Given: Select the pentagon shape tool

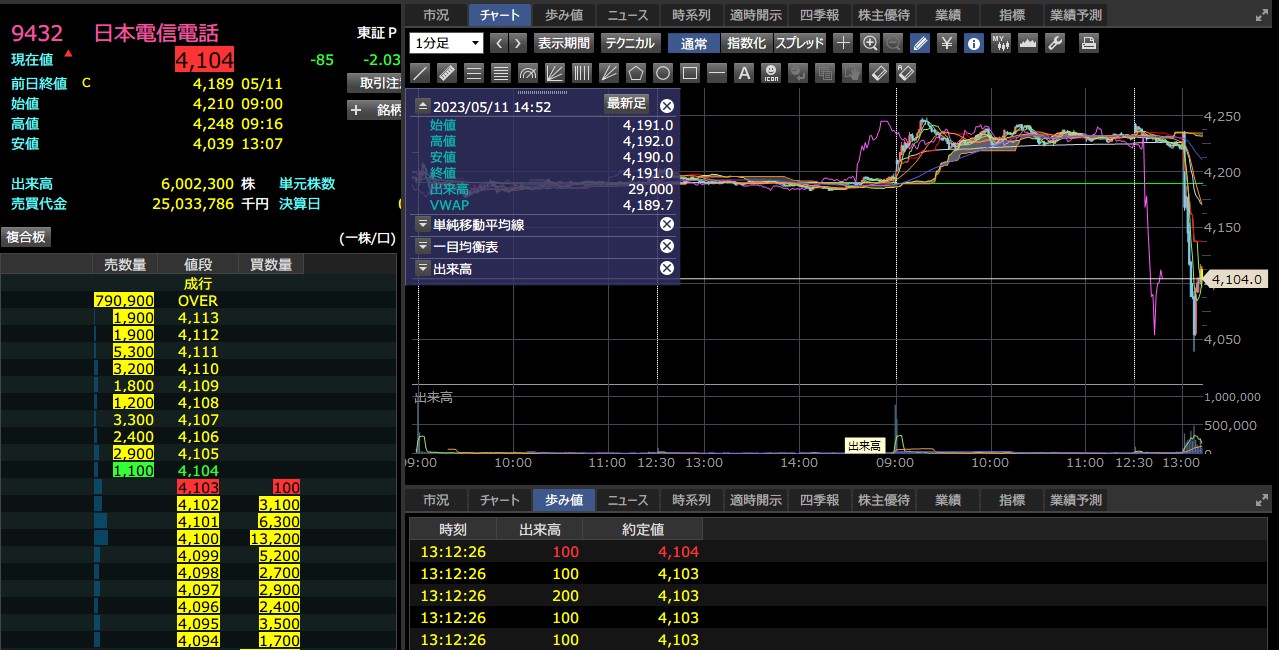Looking at the screenshot, I should [636, 73].
